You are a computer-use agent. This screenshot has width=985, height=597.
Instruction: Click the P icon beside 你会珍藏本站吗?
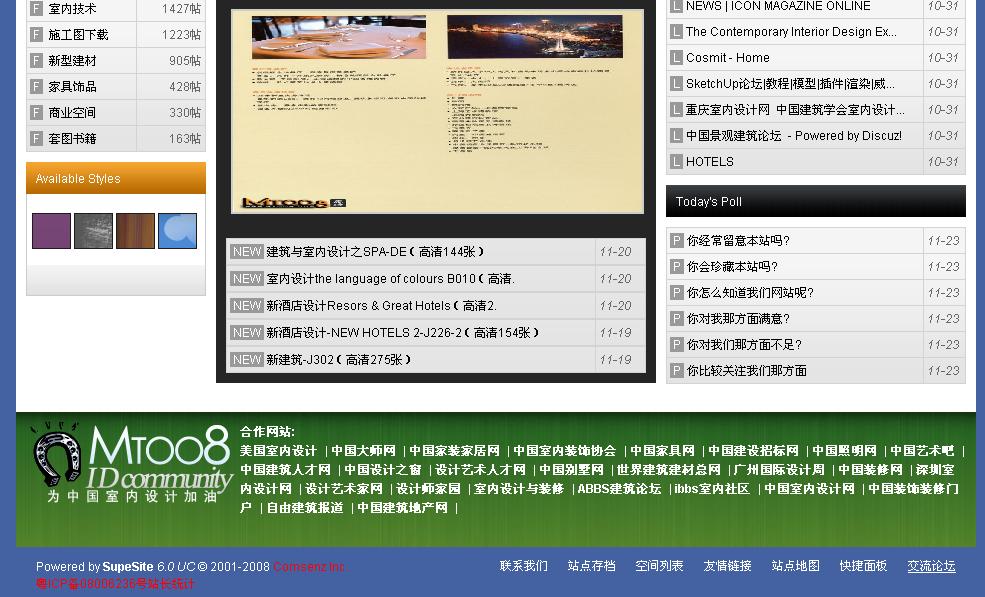tap(677, 266)
